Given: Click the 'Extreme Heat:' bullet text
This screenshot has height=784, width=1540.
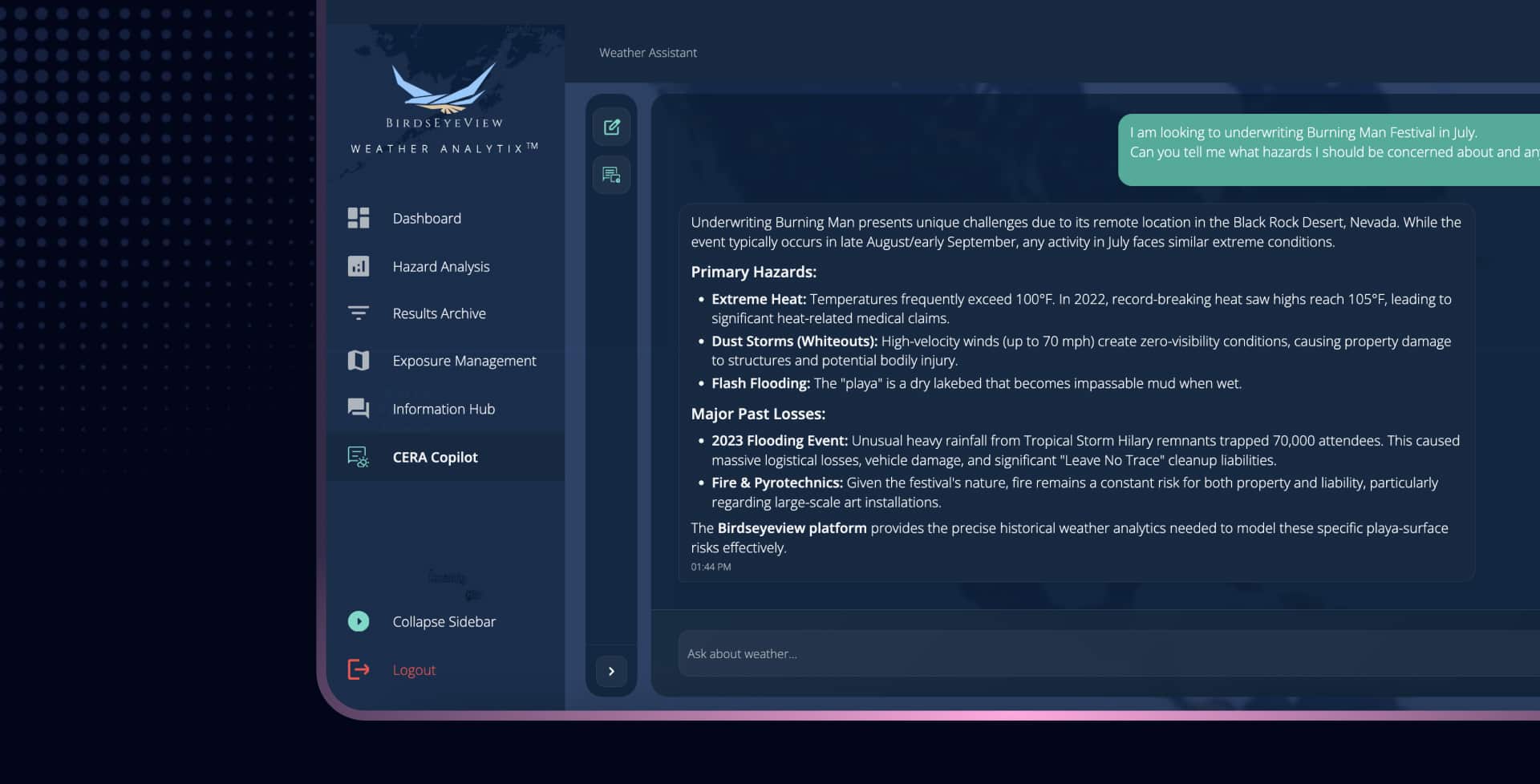Looking at the screenshot, I should click(x=759, y=299).
